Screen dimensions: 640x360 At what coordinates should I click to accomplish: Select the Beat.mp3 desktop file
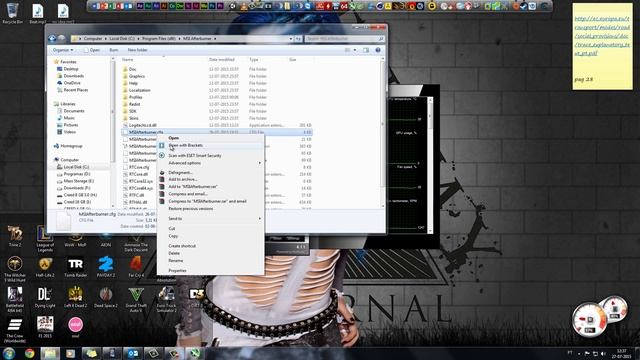click(38, 14)
